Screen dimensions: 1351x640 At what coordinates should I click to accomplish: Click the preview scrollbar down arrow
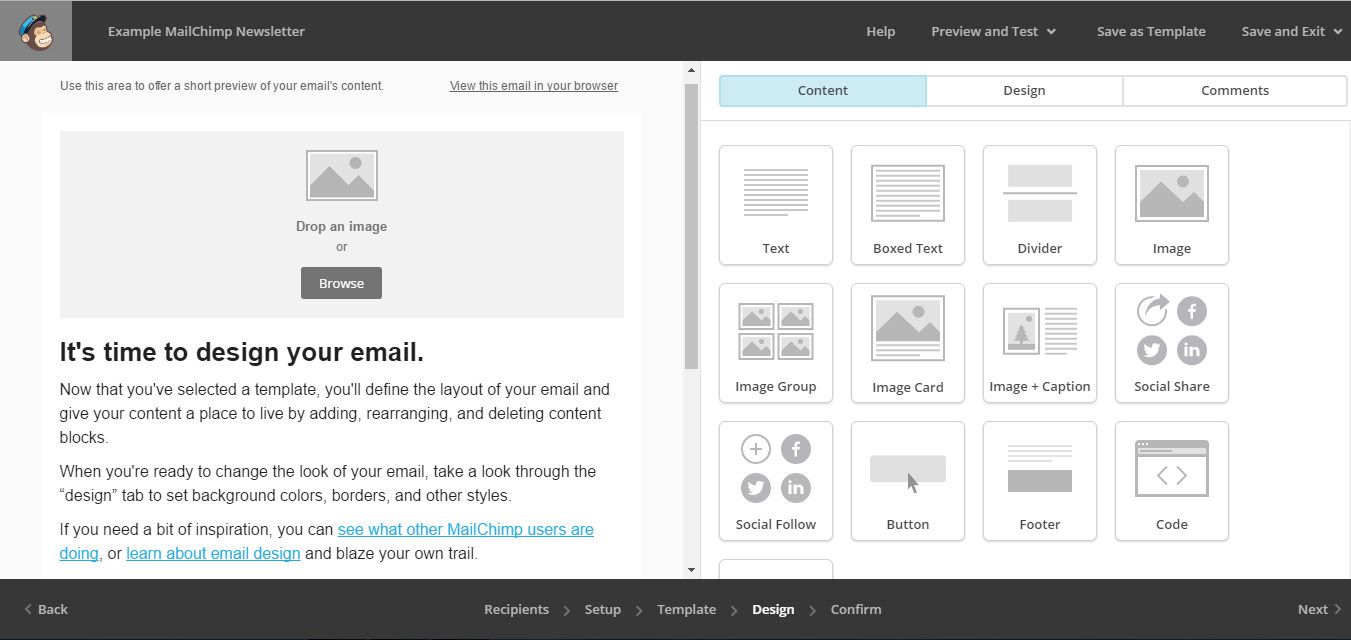click(691, 570)
